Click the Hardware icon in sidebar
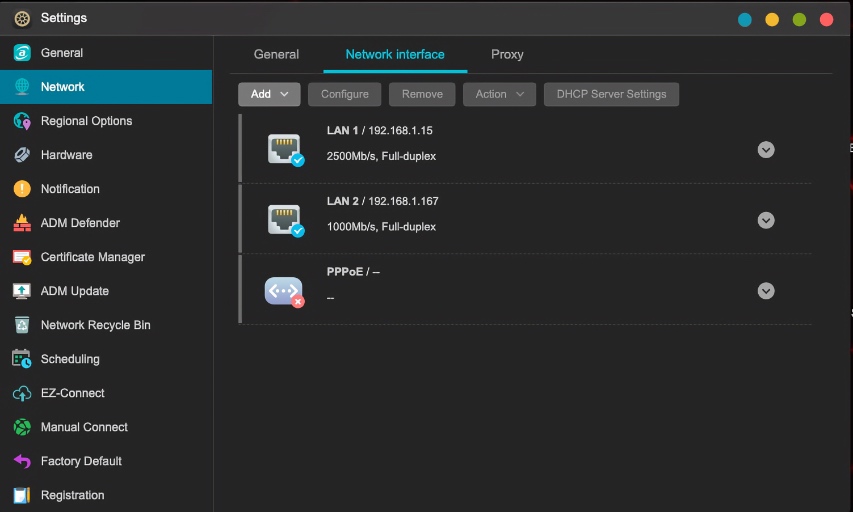This screenshot has width=853, height=512. click(x=22, y=155)
